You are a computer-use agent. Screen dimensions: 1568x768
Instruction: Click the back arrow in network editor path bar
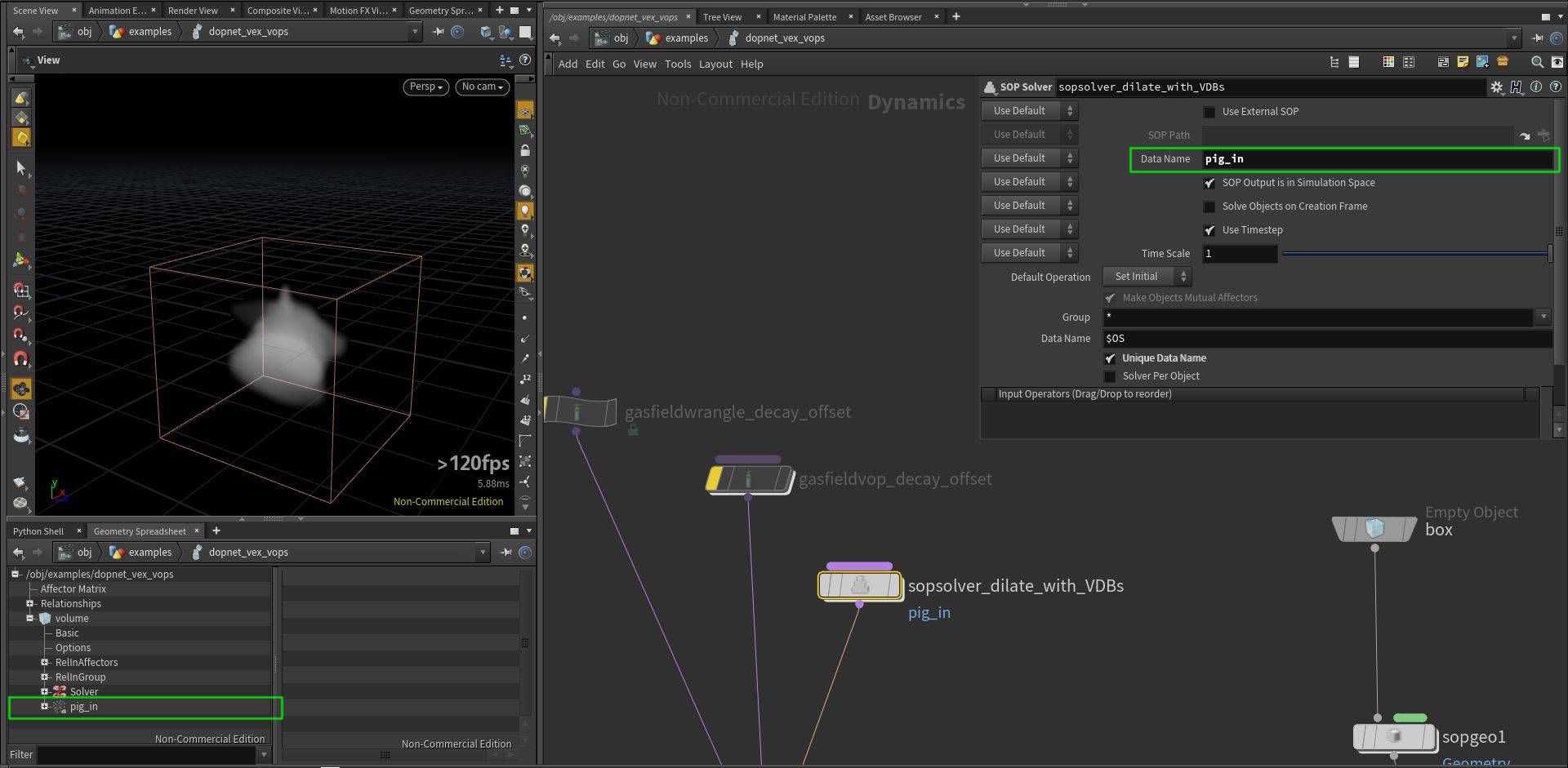click(x=555, y=38)
